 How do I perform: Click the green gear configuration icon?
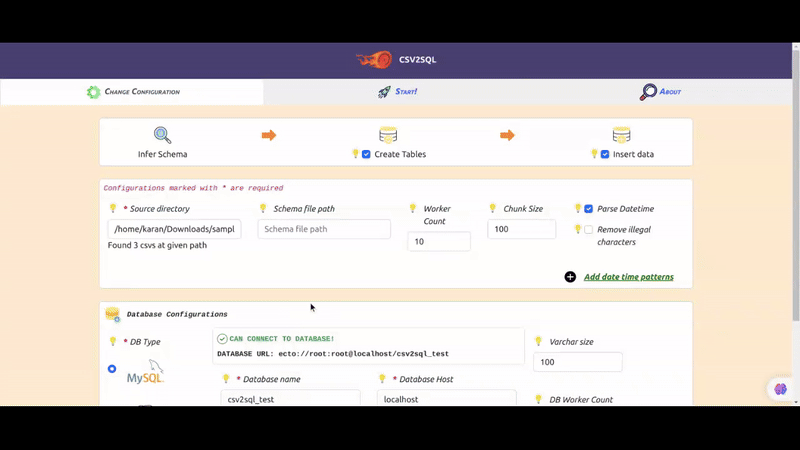coord(93,92)
